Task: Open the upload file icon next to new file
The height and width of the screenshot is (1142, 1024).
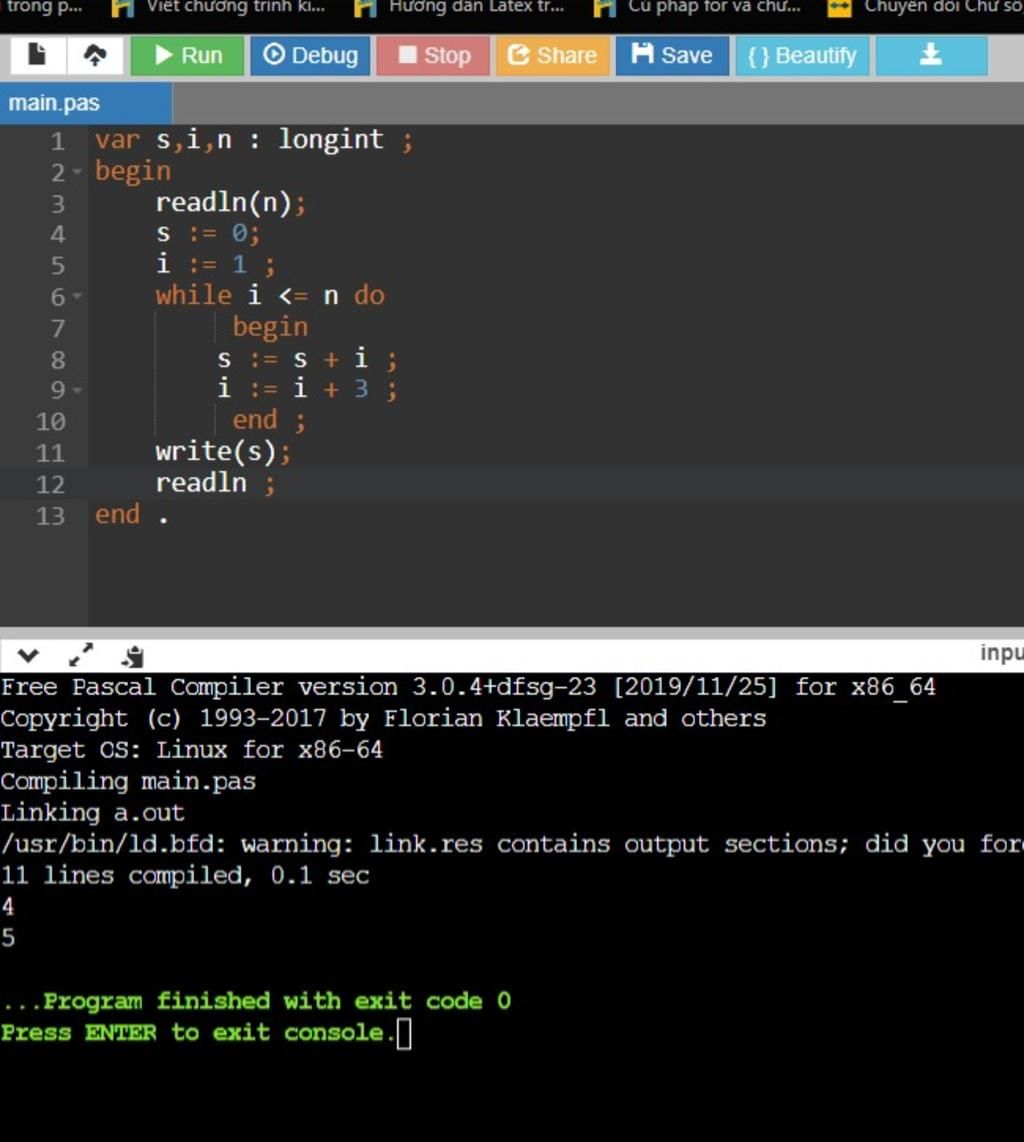Action: [x=95, y=56]
